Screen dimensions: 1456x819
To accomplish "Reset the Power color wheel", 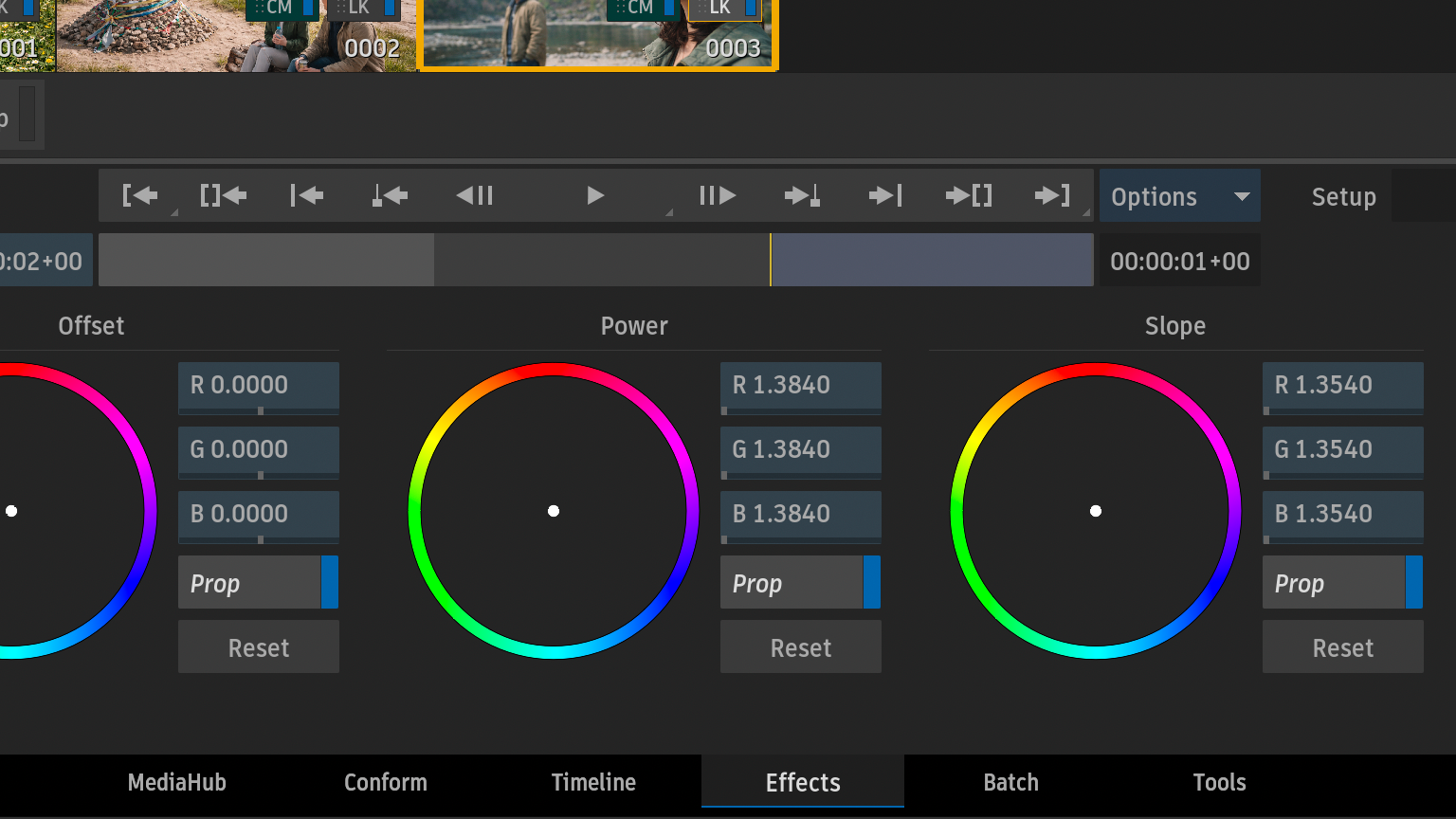I will [x=800, y=647].
